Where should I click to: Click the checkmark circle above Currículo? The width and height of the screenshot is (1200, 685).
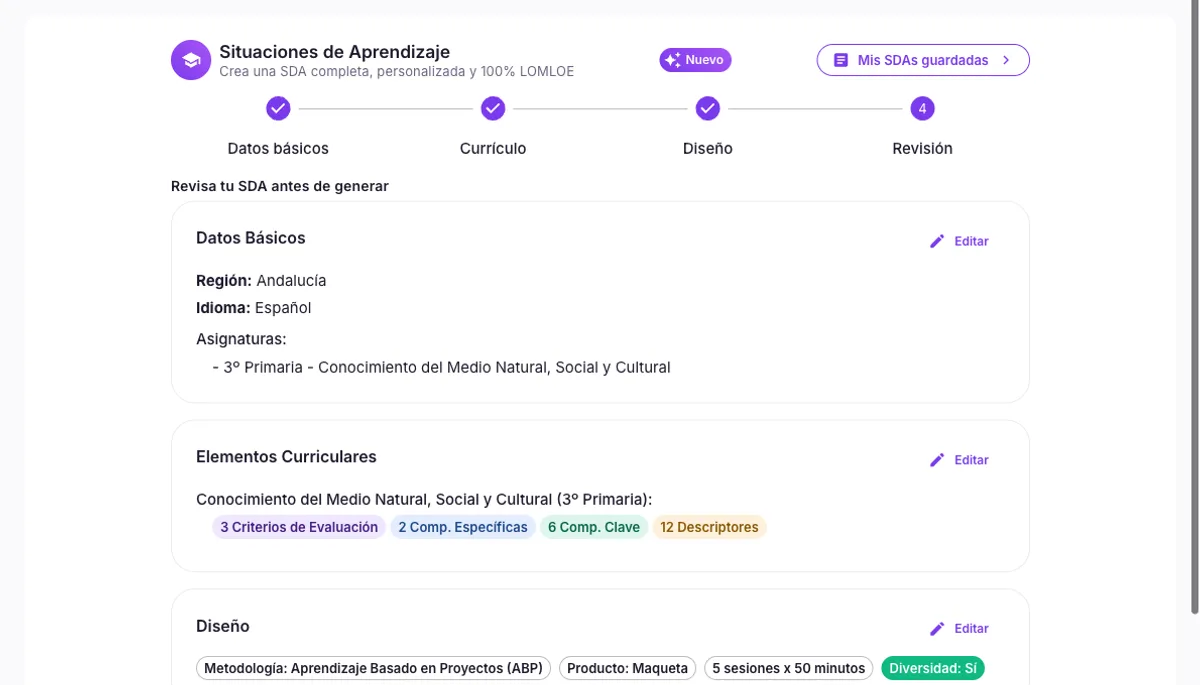(493, 108)
